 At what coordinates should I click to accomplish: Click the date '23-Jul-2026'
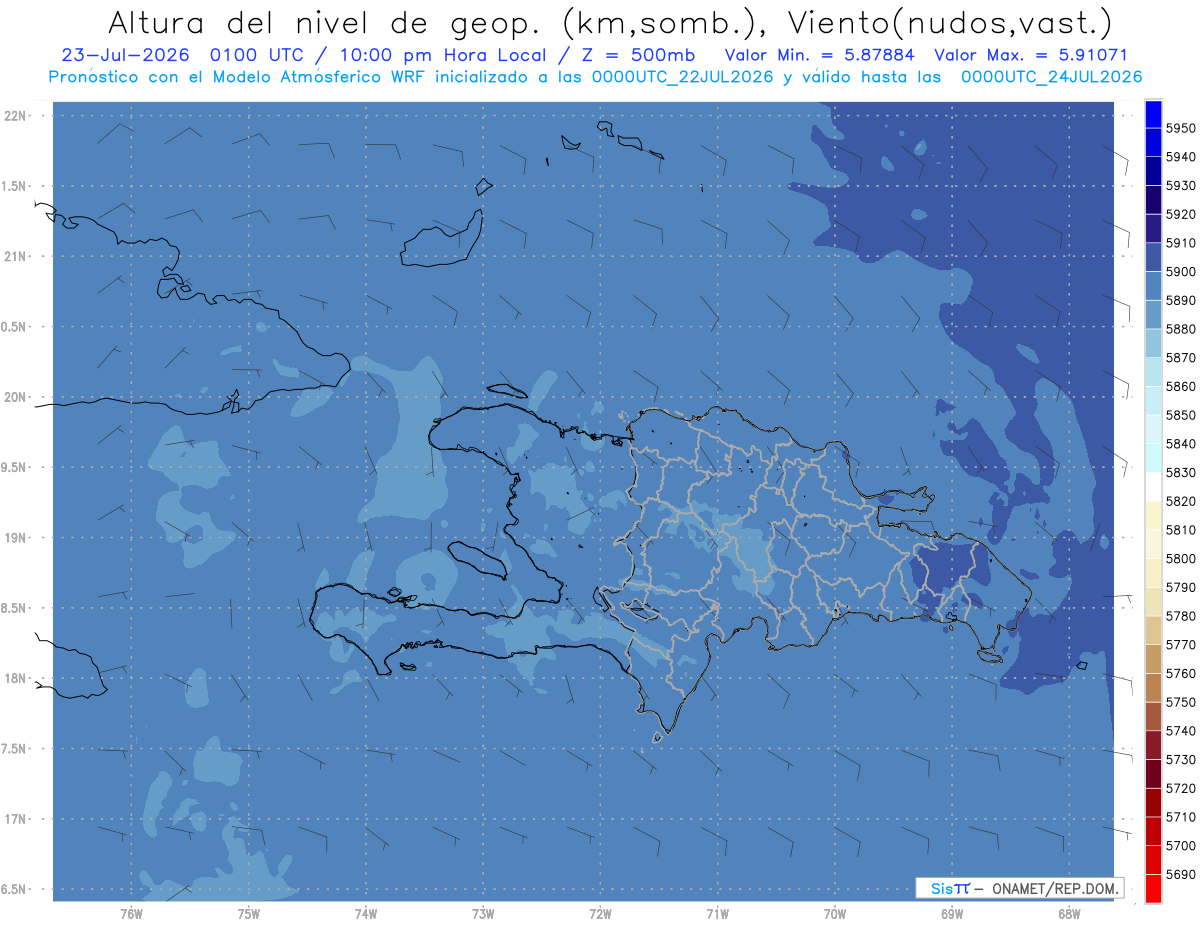tap(125, 55)
